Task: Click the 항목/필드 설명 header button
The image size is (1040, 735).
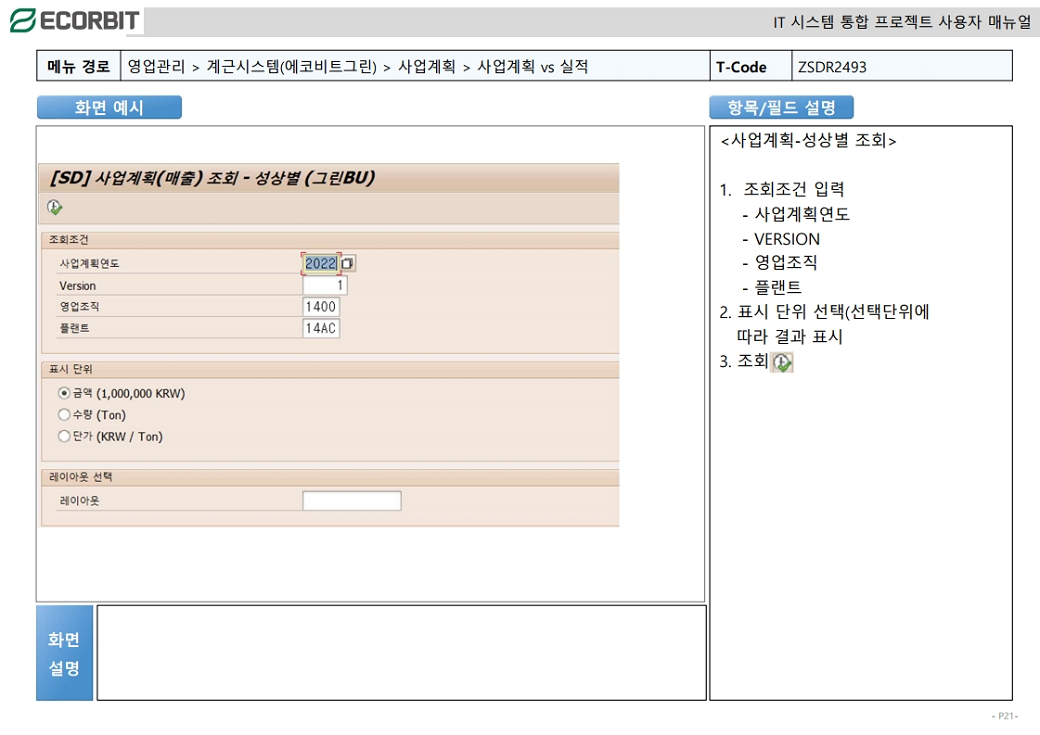Action: (781, 108)
